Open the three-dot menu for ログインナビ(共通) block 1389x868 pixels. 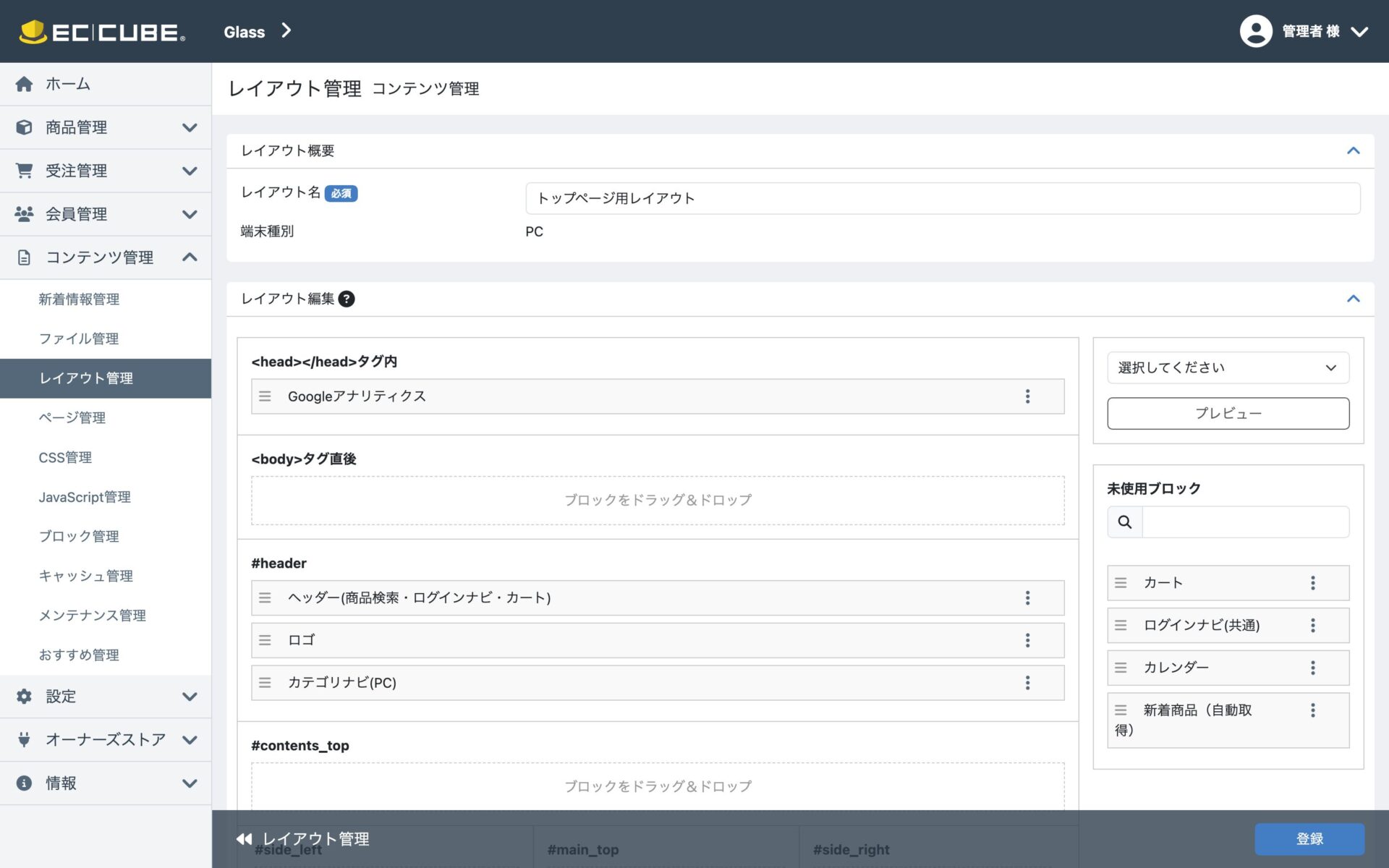1313,626
